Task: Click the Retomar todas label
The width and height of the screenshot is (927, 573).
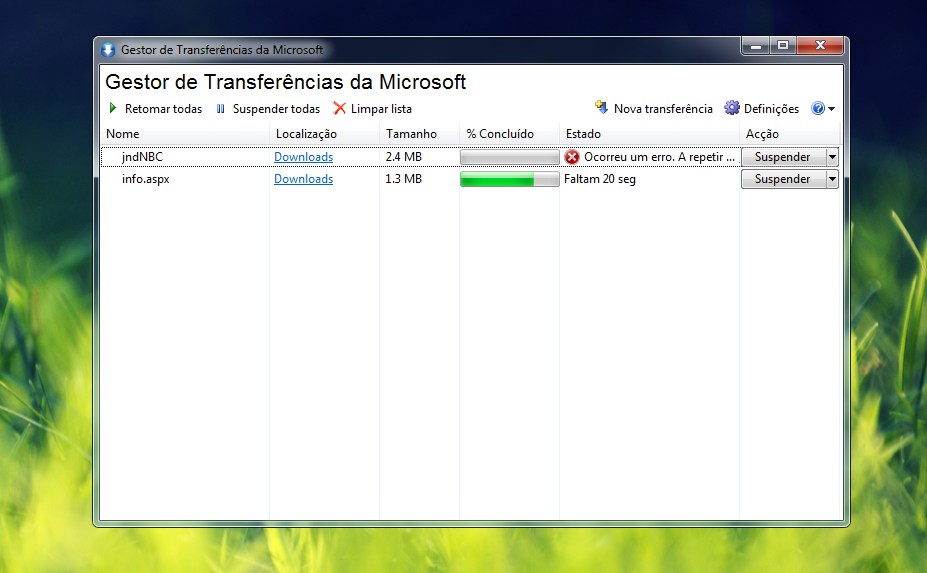Action: click(163, 109)
